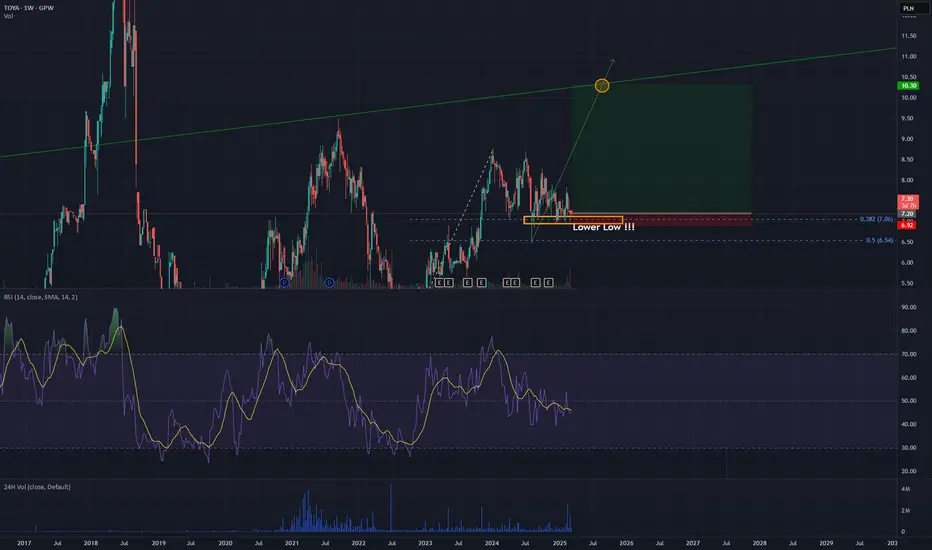This screenshot has width=932, height=550.
Task: Select the 0.5 (6.54) Fibonacci level label
Action: coord(880,240)
